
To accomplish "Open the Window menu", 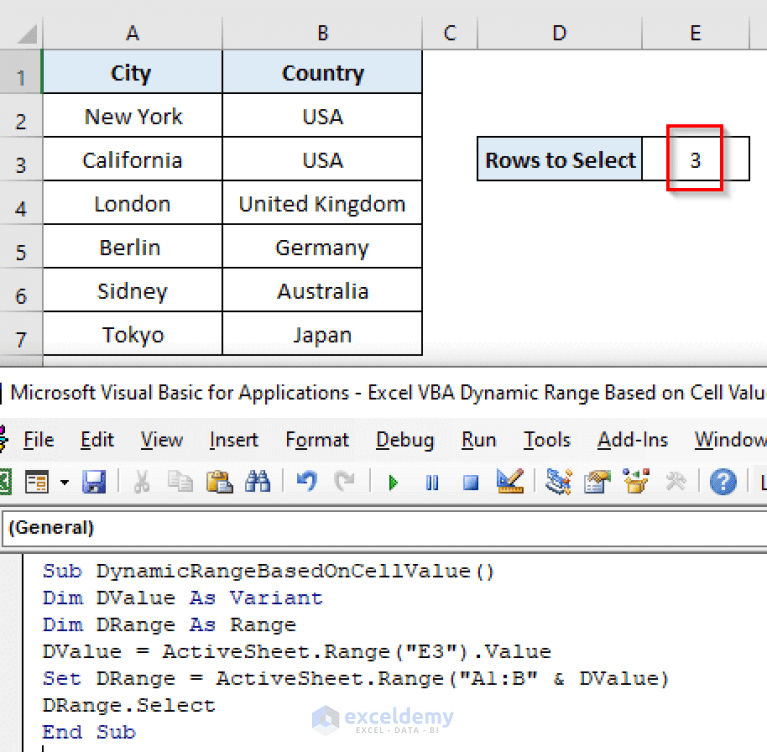I will click(730, 439).
